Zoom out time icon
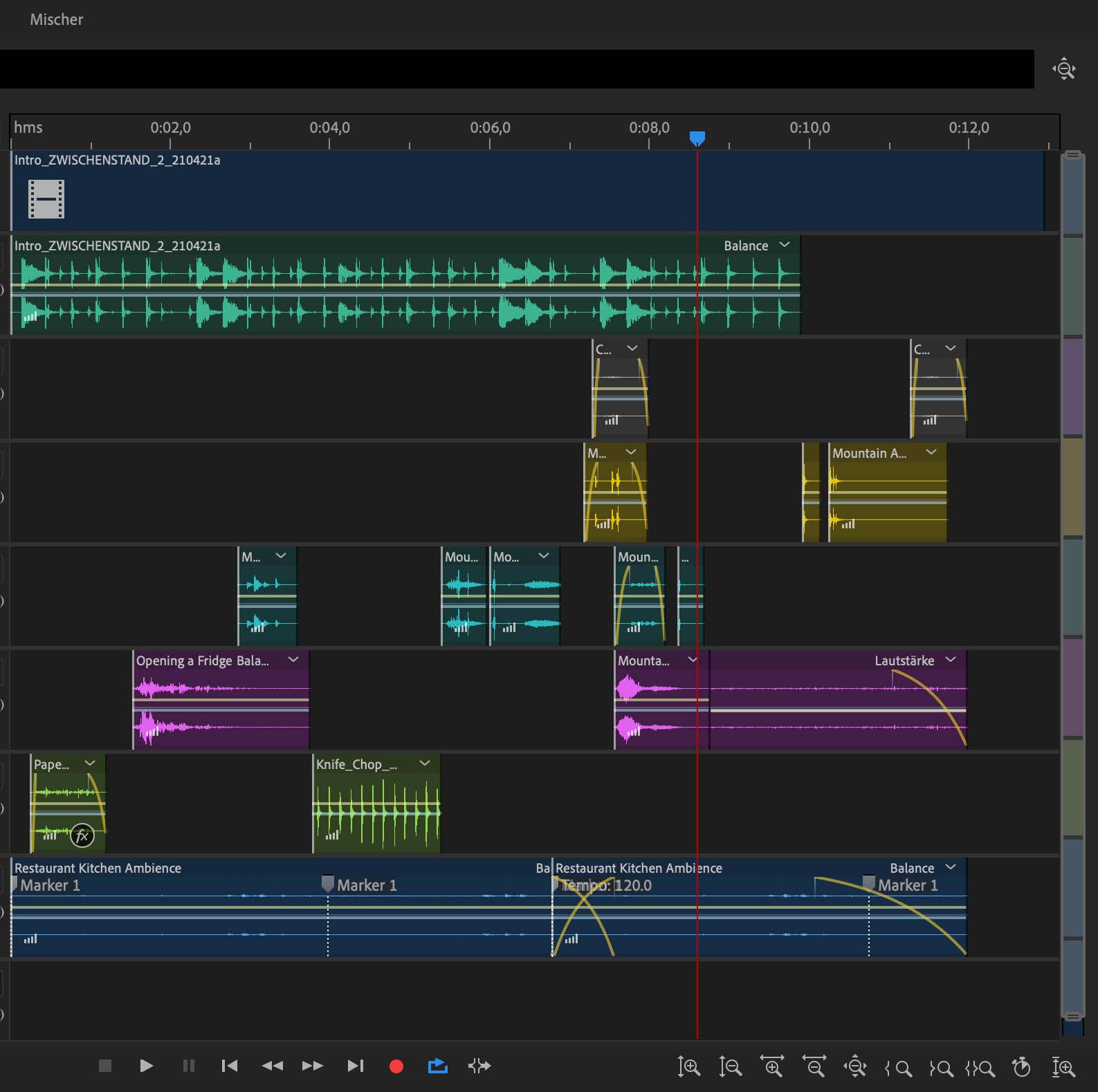The height and width of the screenshot is (1092, 1098). pyautogui.click(x=814, y=1067)
